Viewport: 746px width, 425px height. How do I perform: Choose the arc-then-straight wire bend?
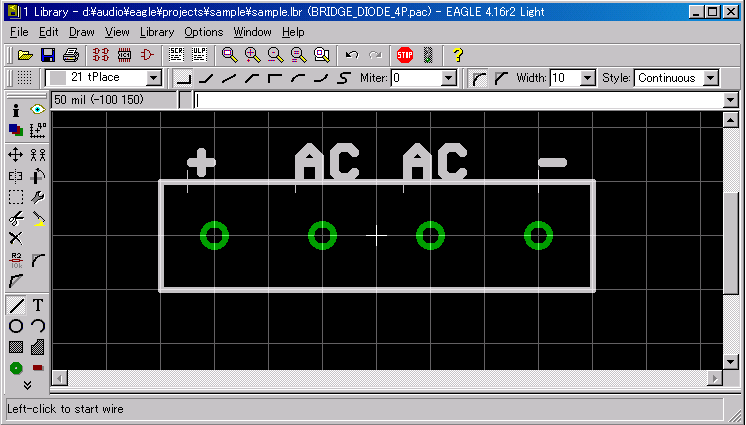(x=298, y=78)
